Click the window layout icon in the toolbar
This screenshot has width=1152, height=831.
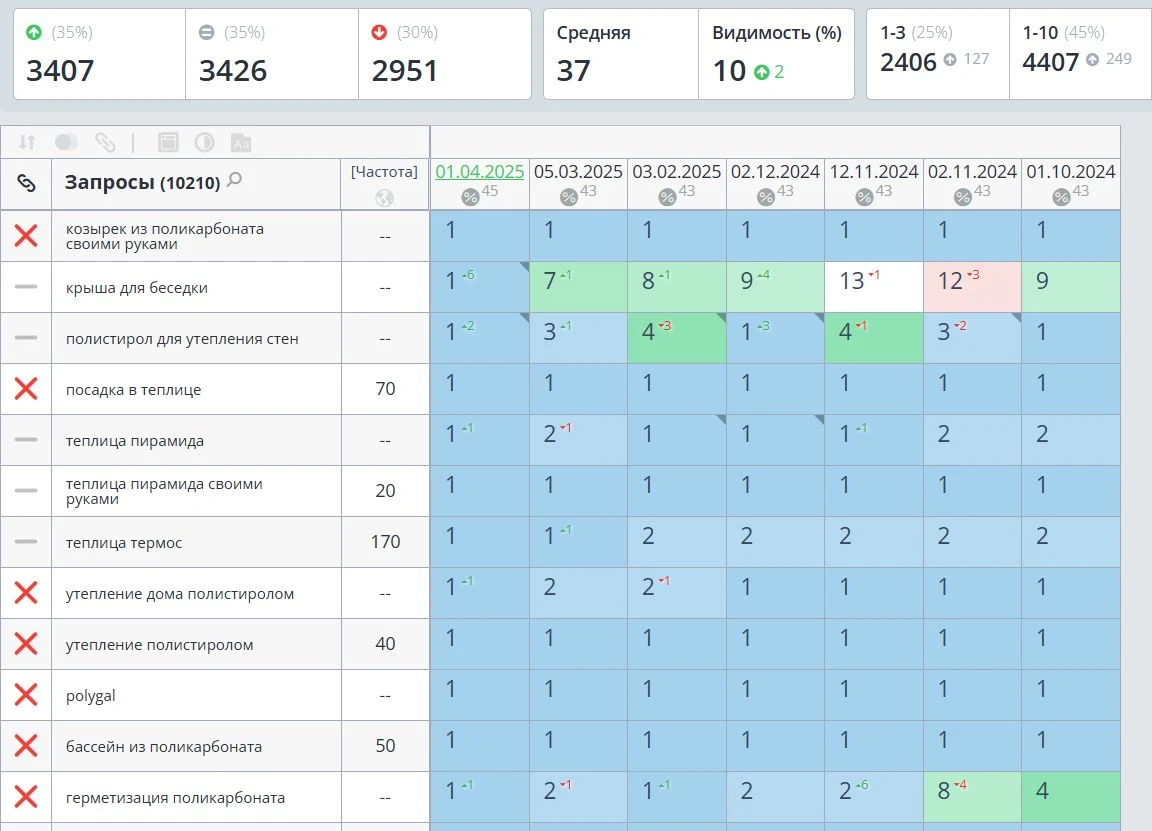tap(168, 142)
